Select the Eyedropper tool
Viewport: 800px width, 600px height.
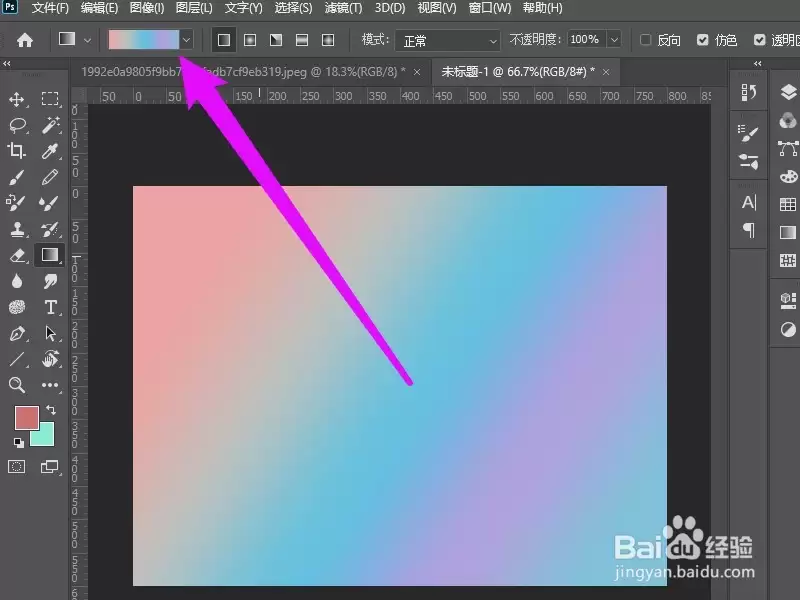coord(49,151)
